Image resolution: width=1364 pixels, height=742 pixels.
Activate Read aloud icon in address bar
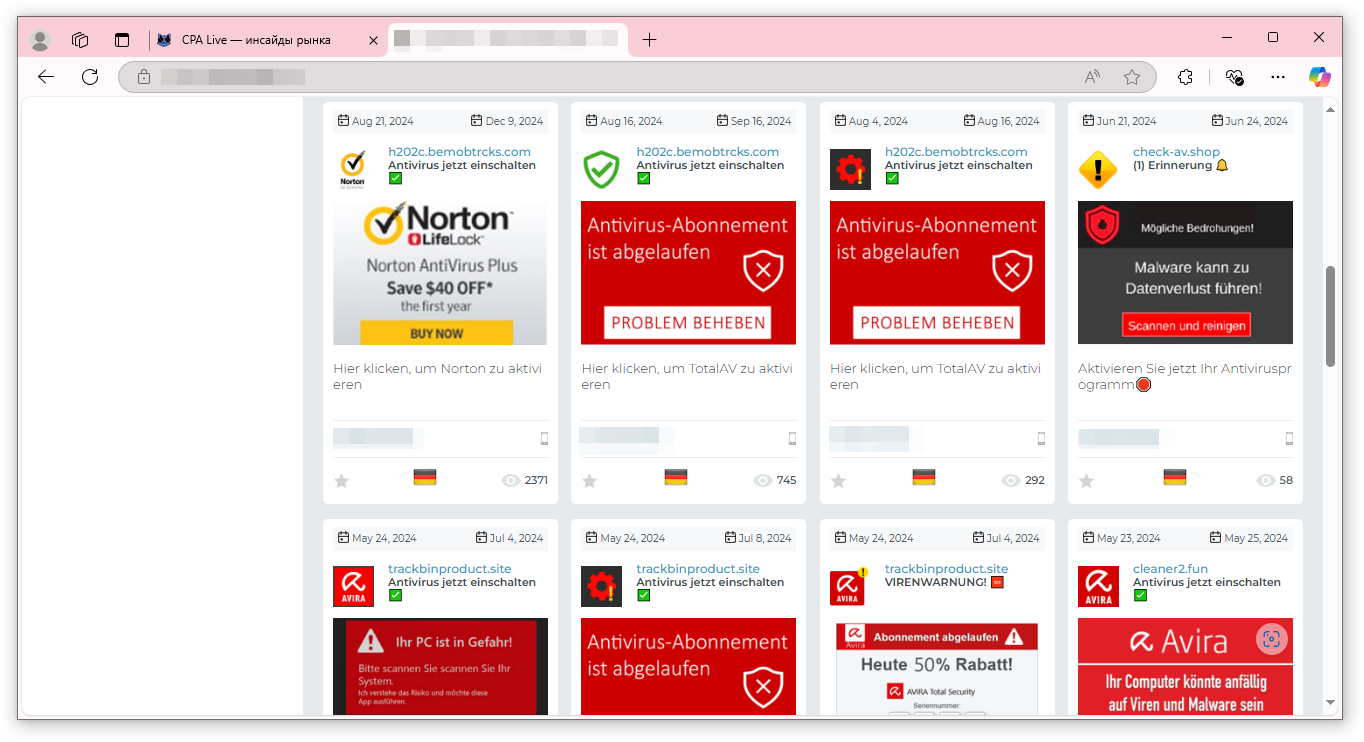tap(1093, 77)
